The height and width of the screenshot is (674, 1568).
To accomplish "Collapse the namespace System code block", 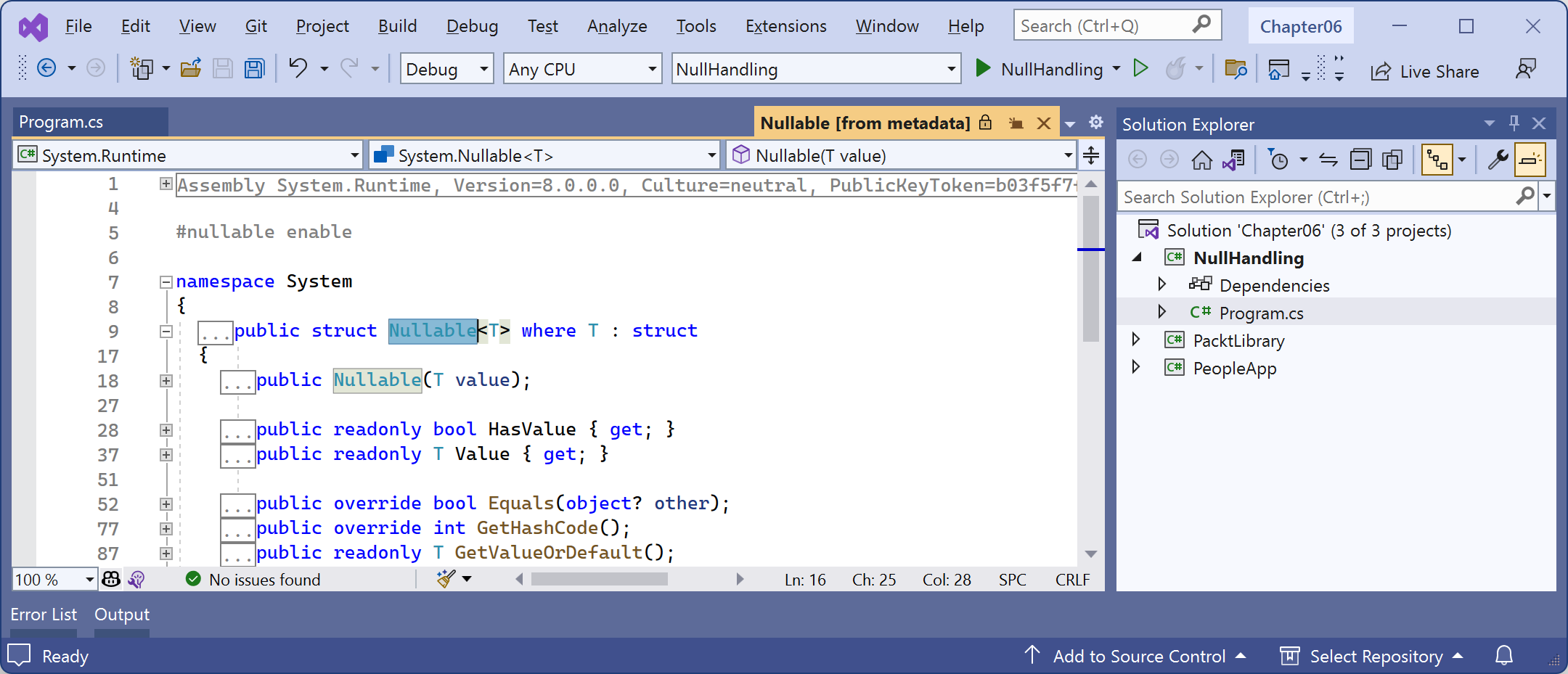I will tap(166, 282).
